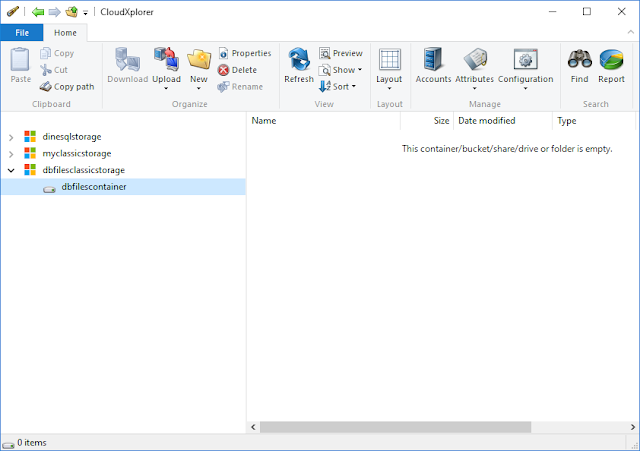Select dbfilesclassicstorage in the tree
640x451 pixels.
84,170
